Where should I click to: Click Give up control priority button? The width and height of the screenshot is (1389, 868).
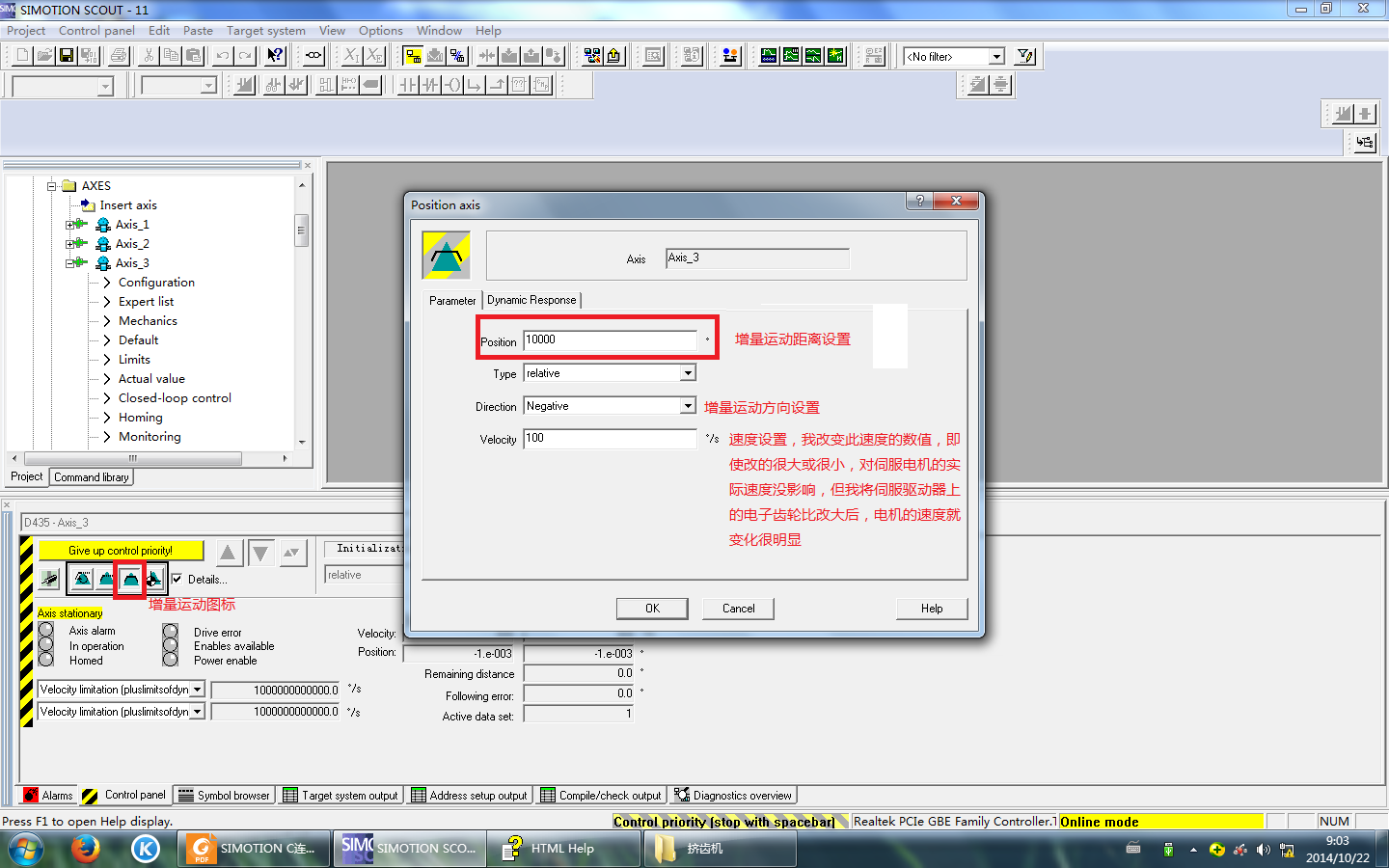point(121,551)
